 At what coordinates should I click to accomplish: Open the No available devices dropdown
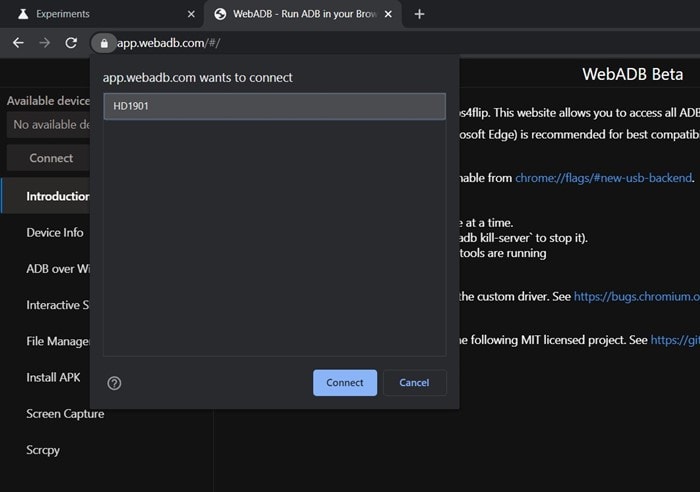[x=48, y=125]
